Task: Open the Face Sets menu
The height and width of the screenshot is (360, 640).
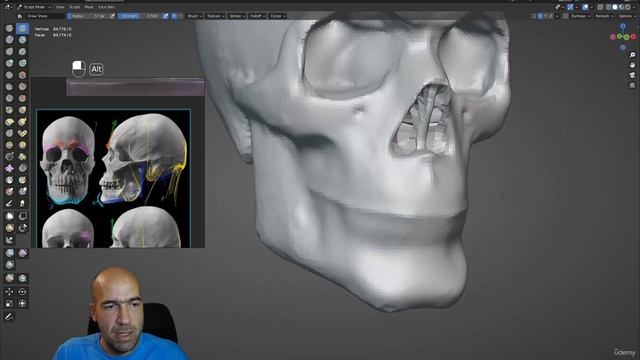Action: click(106, 7)
